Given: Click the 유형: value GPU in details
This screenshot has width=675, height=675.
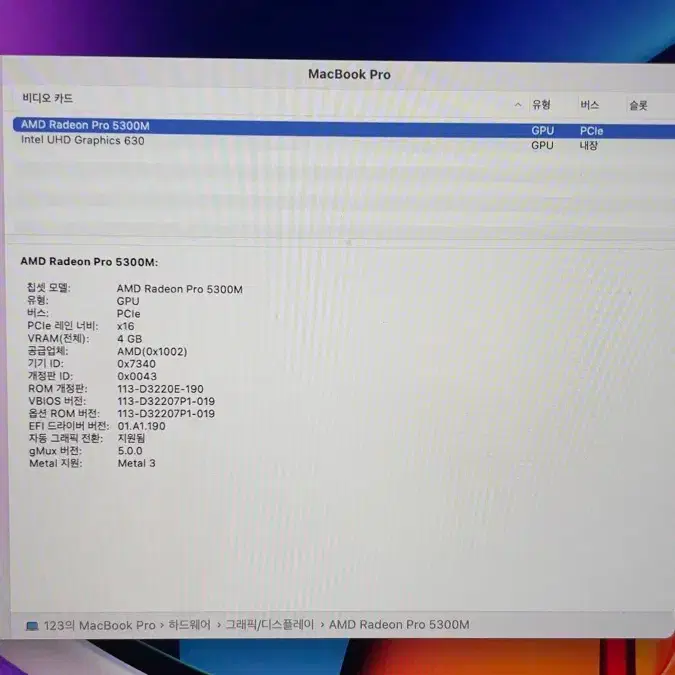Looking at the screenshot, I should [128, 301].
